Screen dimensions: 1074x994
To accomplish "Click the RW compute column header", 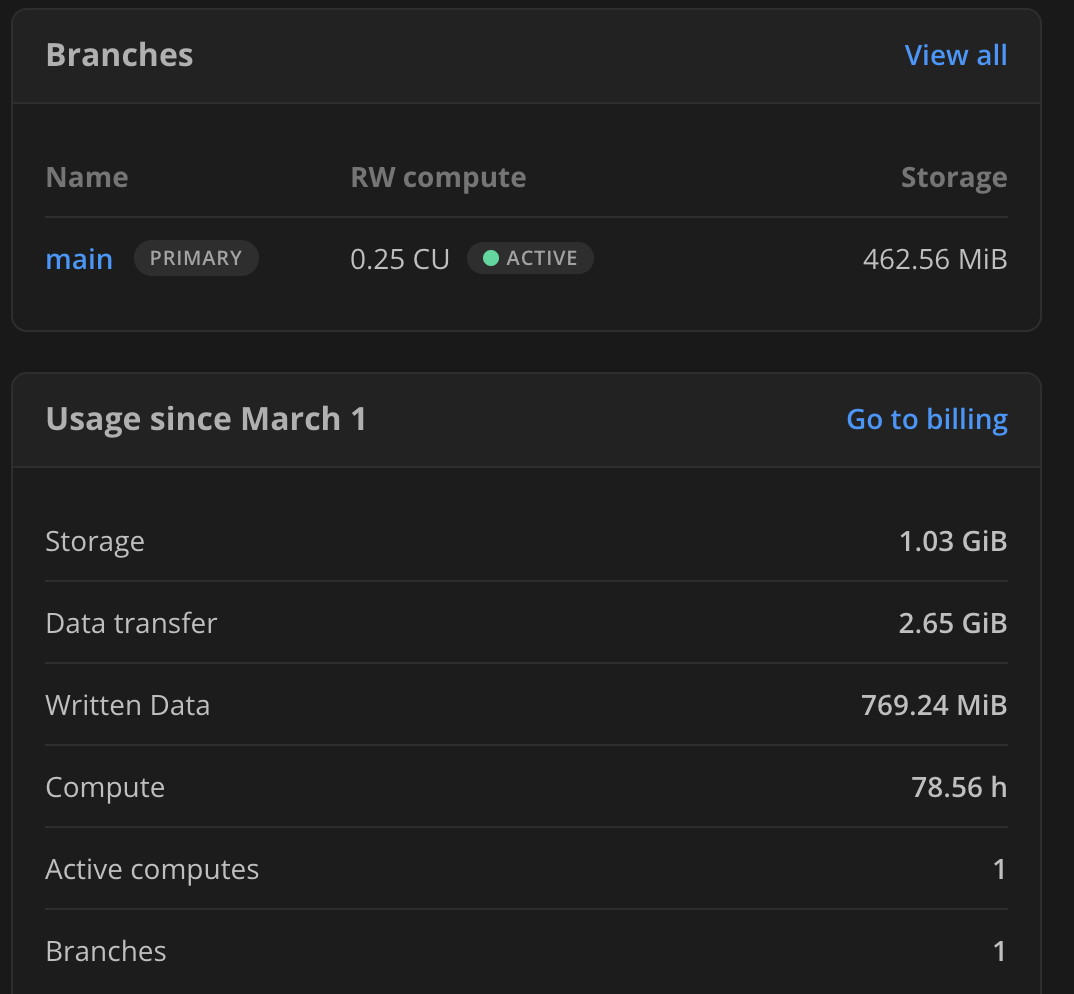I will pyautogui.click(x=438, y=177).
